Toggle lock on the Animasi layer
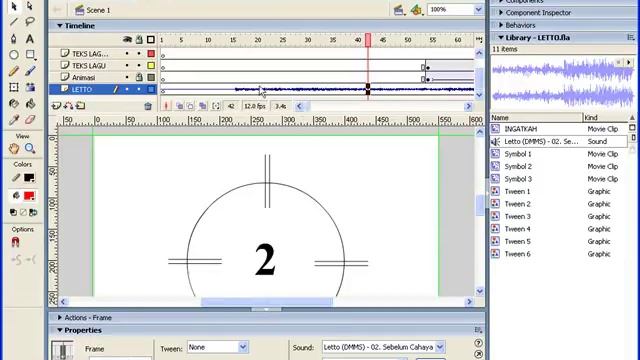The image size is (640, 360). coord(139,77)
